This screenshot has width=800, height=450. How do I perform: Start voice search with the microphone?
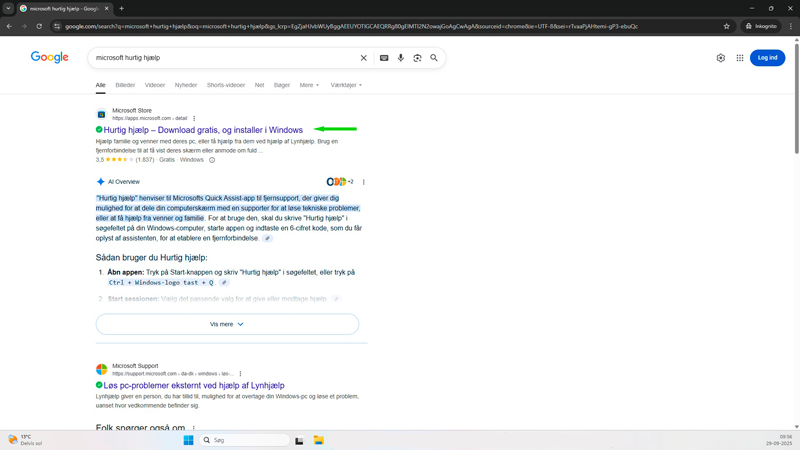point(401,58)
